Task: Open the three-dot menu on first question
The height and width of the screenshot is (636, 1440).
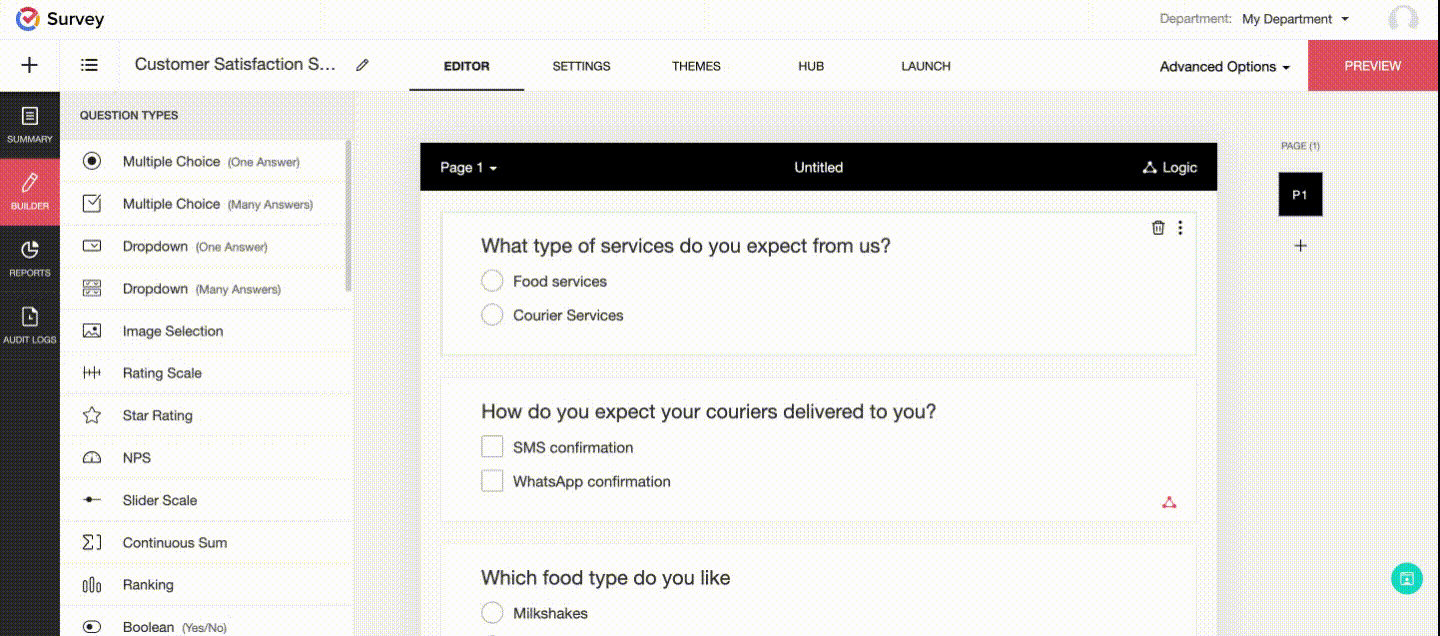Action: point(1180,228)
